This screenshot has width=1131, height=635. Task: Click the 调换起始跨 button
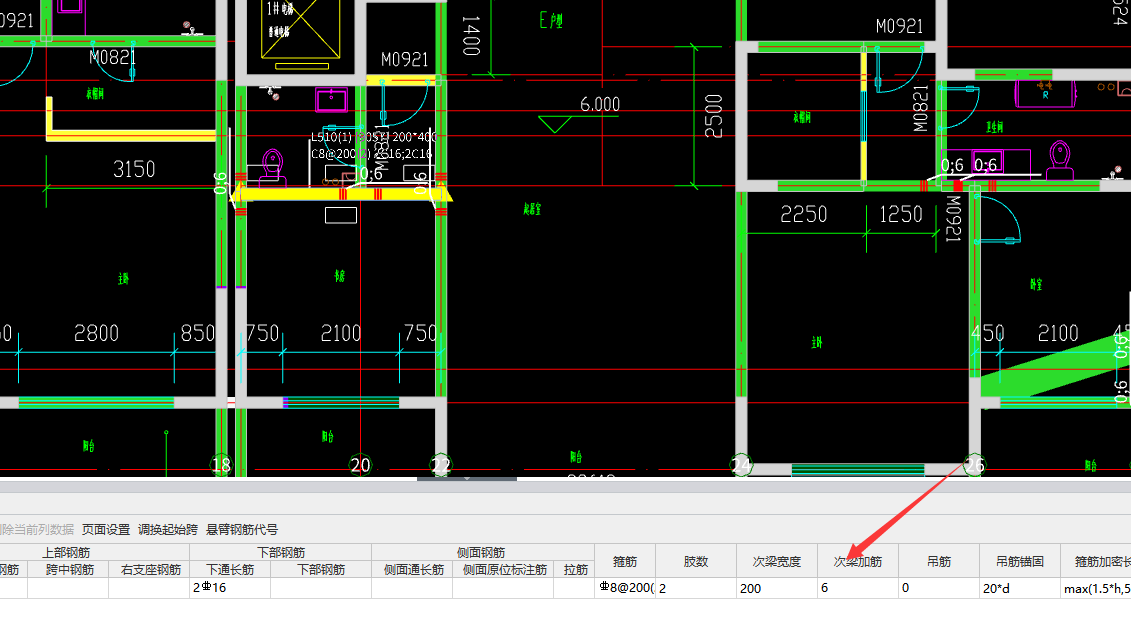pos(167,530)
